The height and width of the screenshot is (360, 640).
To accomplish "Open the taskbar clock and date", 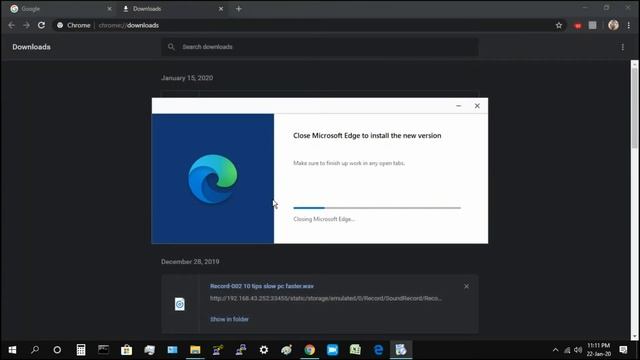I will 599,350.
